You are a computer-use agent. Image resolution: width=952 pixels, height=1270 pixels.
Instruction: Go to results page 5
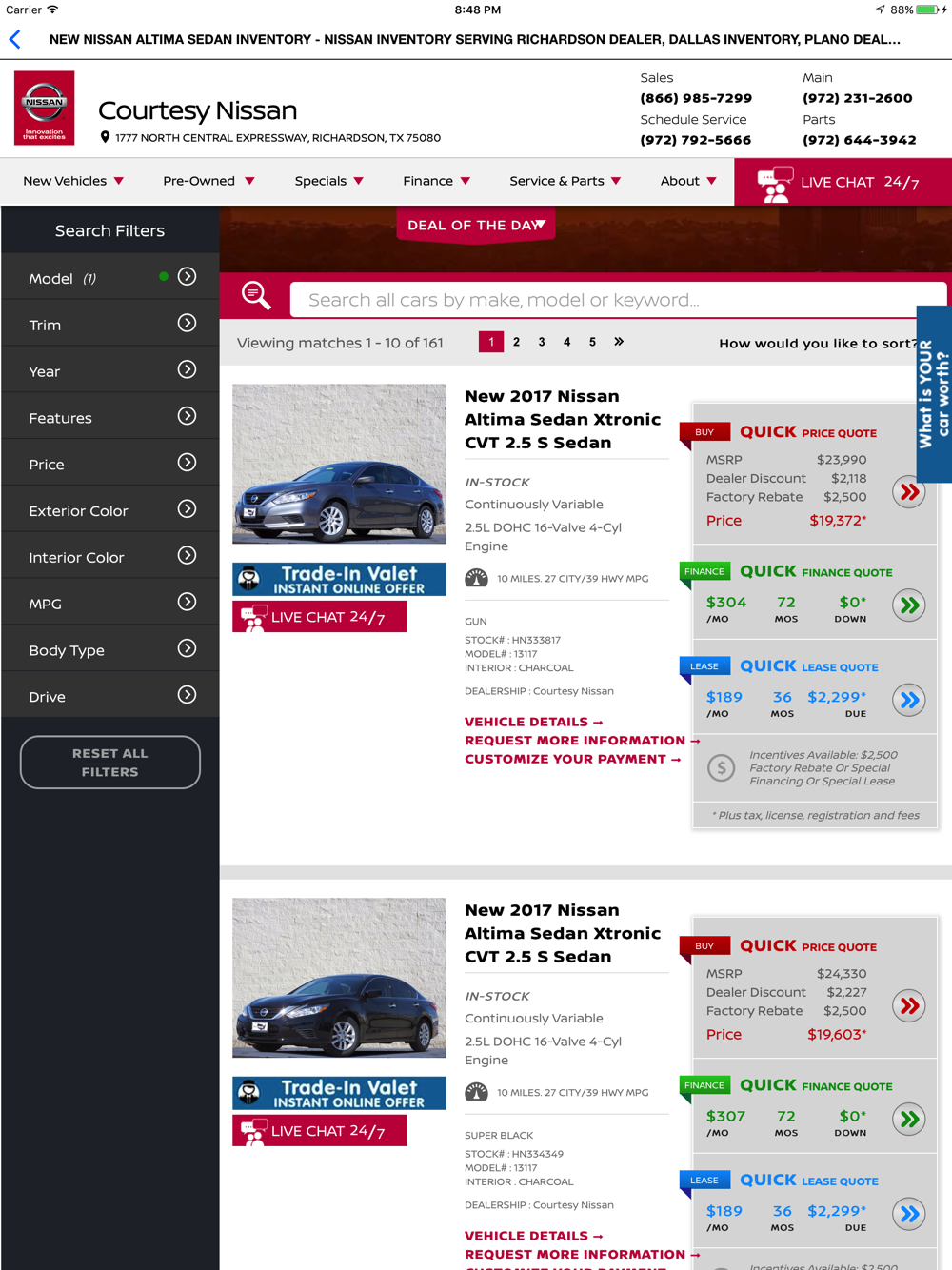point(592,341)
